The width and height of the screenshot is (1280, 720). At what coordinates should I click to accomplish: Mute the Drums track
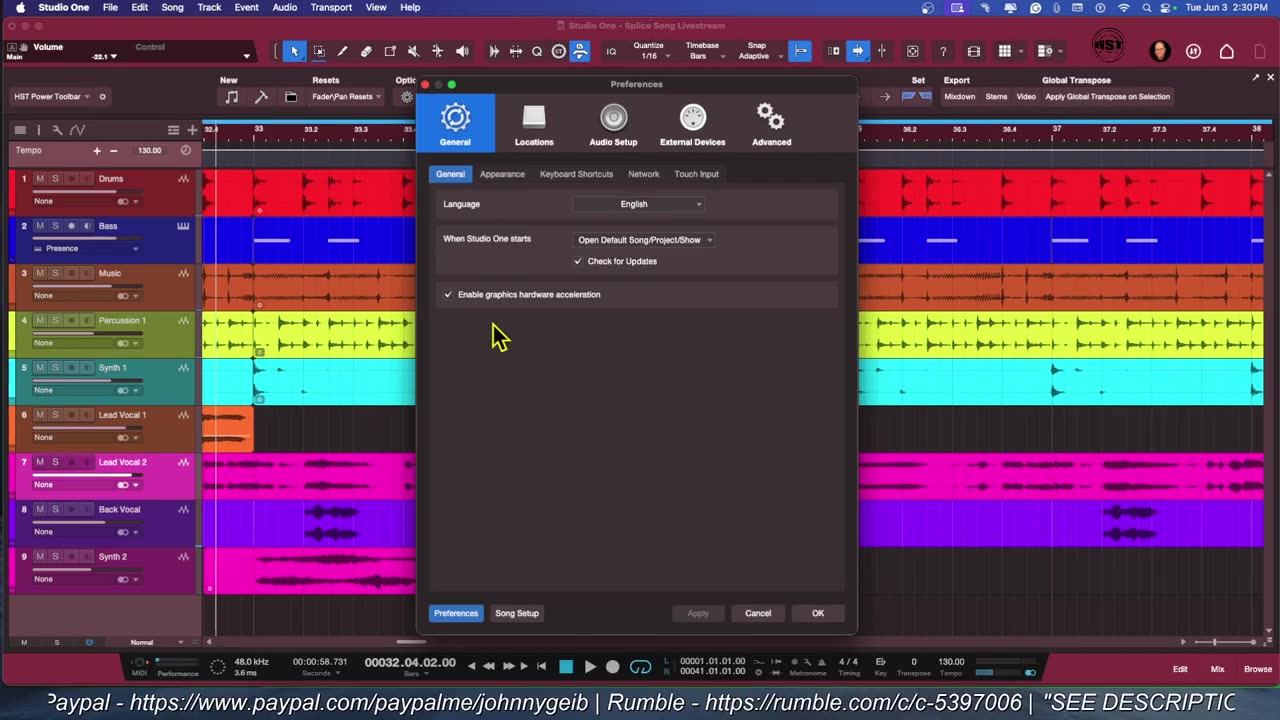40,179
